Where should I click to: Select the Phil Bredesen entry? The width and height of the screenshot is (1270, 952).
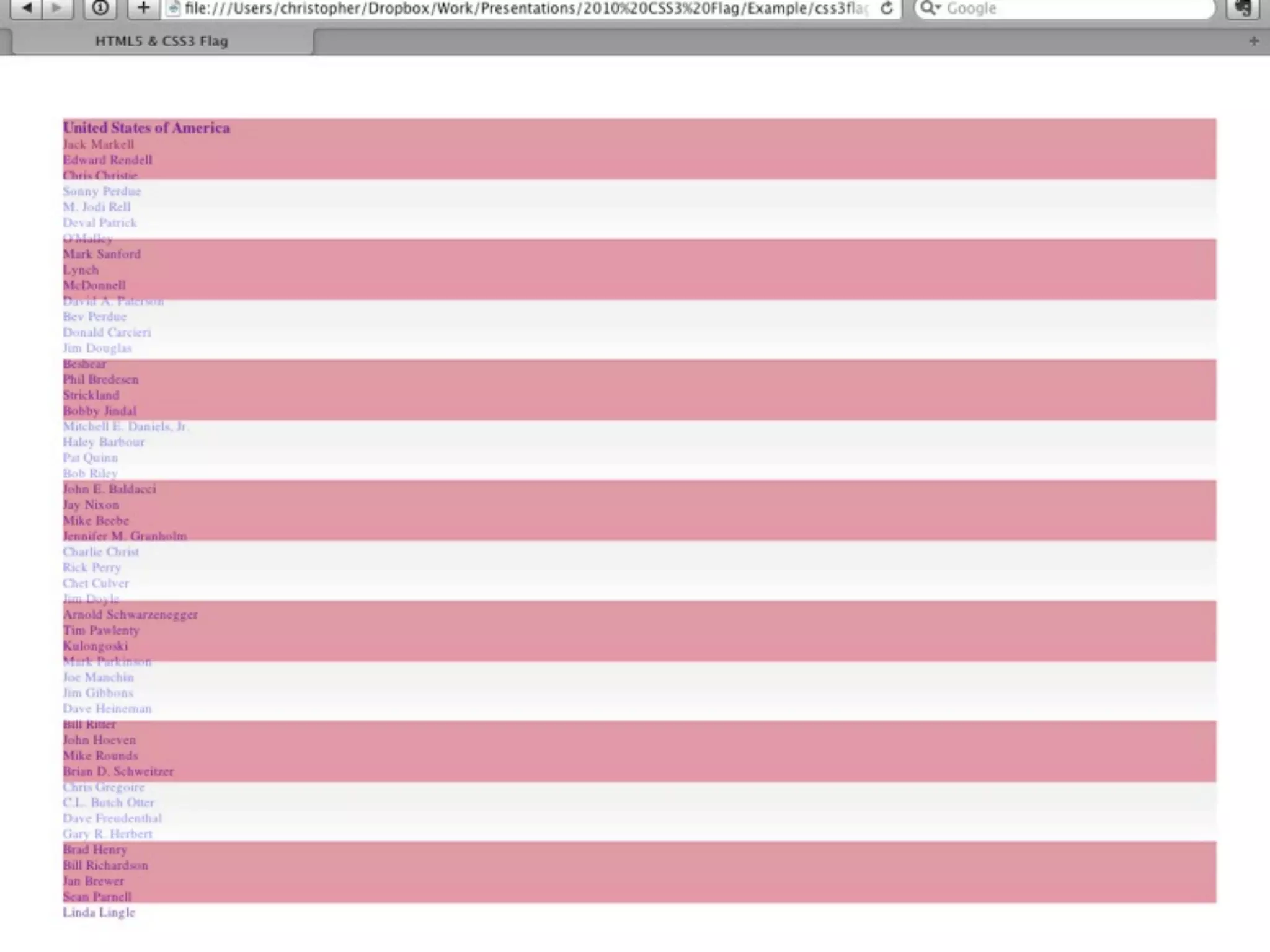tap(100, 379)
